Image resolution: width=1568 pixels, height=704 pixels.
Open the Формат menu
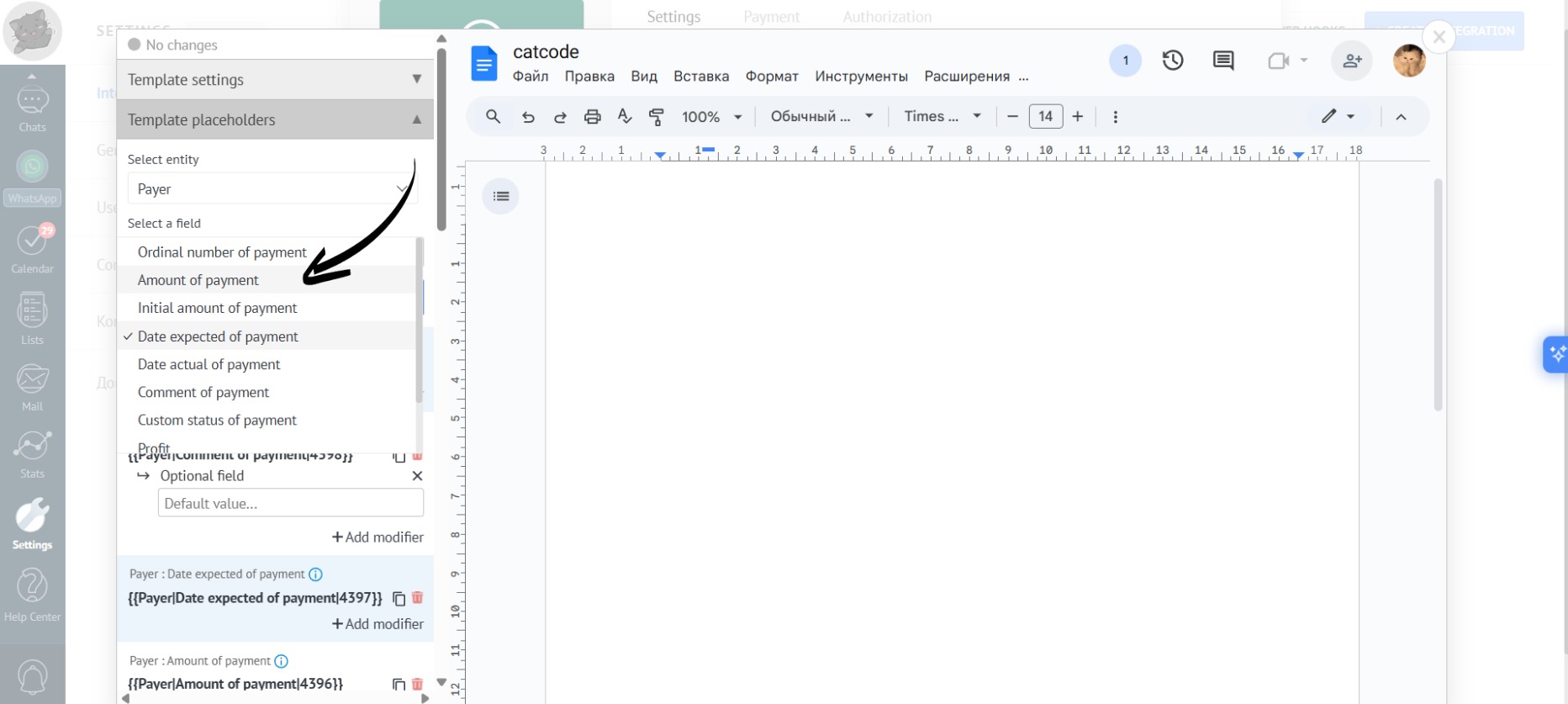pyautogui.click(x=771, y=77)
